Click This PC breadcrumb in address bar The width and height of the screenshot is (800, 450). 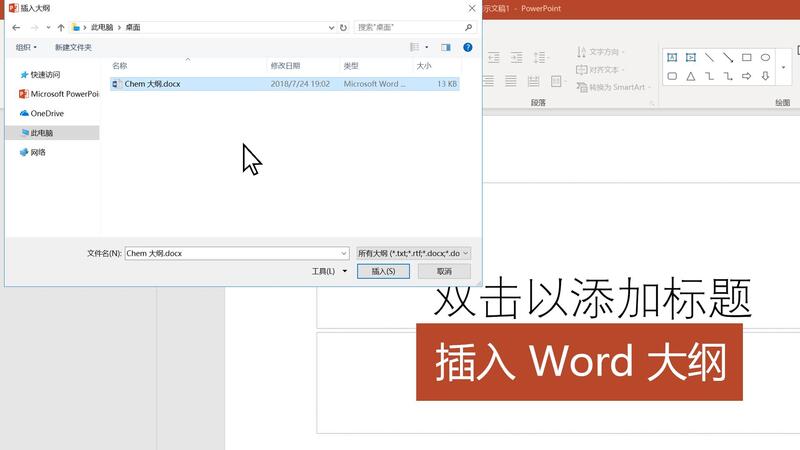coord(102,28)
